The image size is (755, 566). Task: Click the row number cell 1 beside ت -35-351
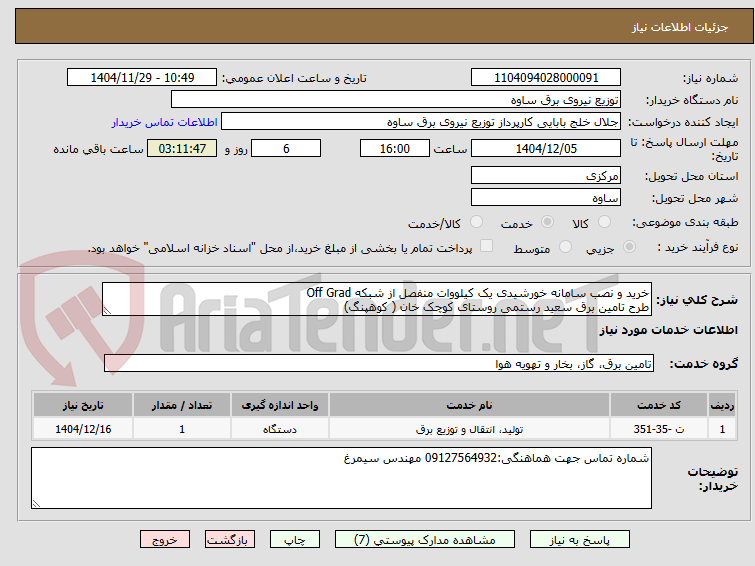pos(722,429)
